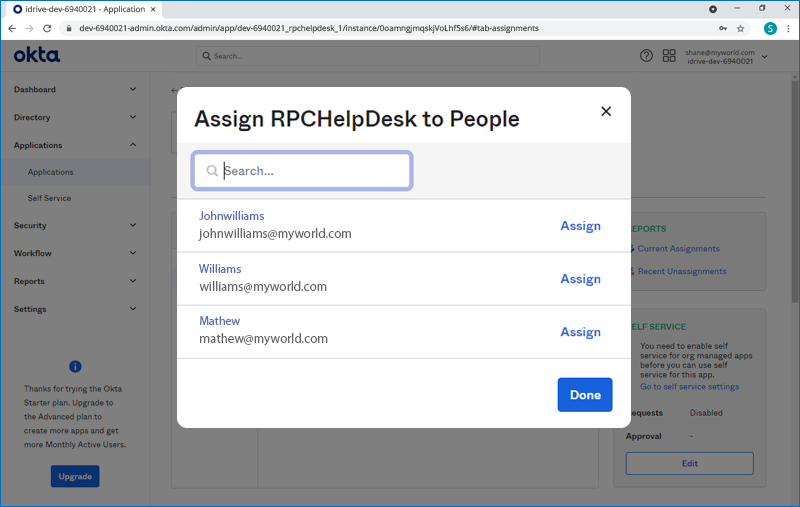800x507 pixels.
Task: Click the info icon above Starter plan
Action: pyautogui.click(x=75, y=367)
